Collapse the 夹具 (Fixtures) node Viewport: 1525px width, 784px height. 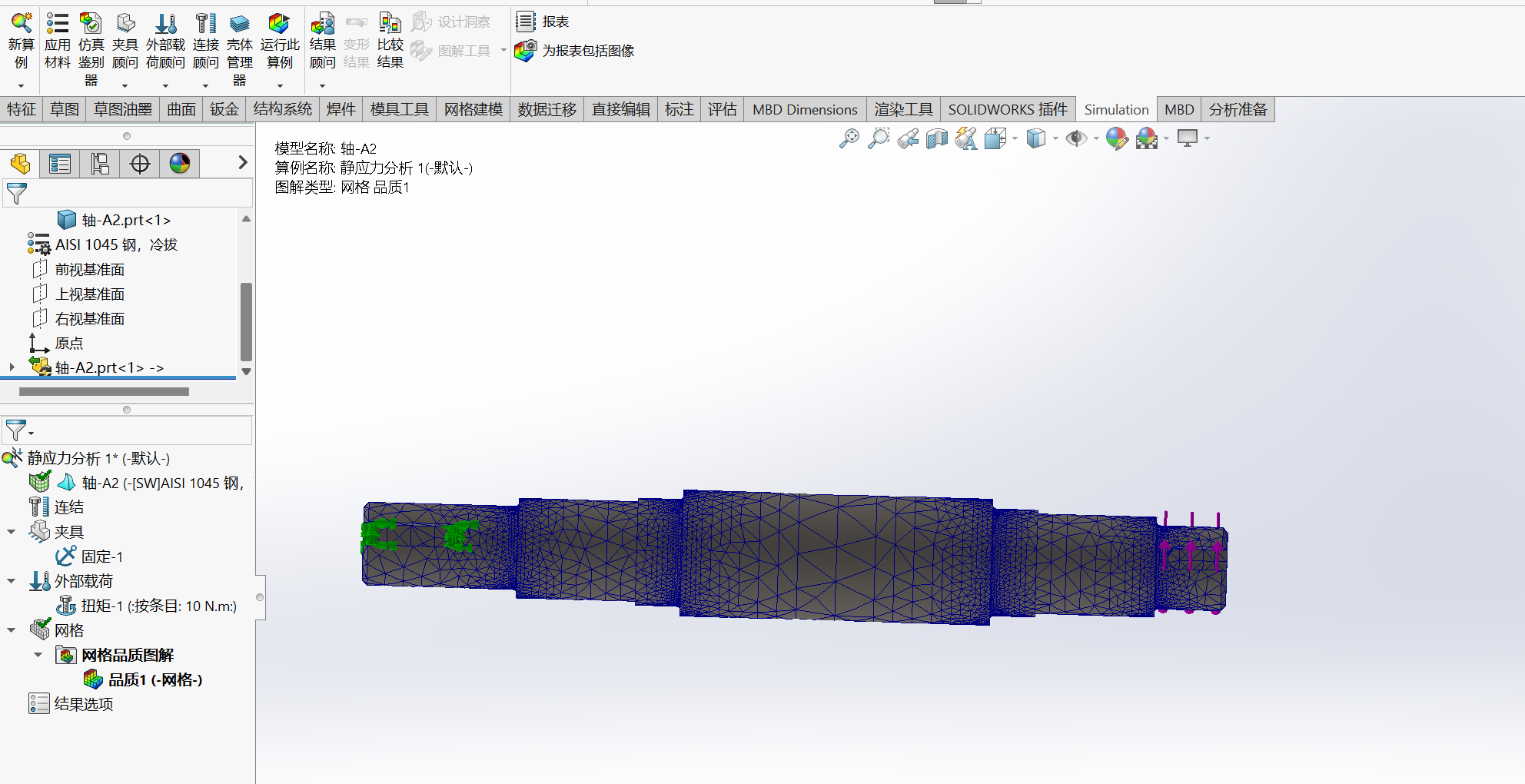[12, 532]
